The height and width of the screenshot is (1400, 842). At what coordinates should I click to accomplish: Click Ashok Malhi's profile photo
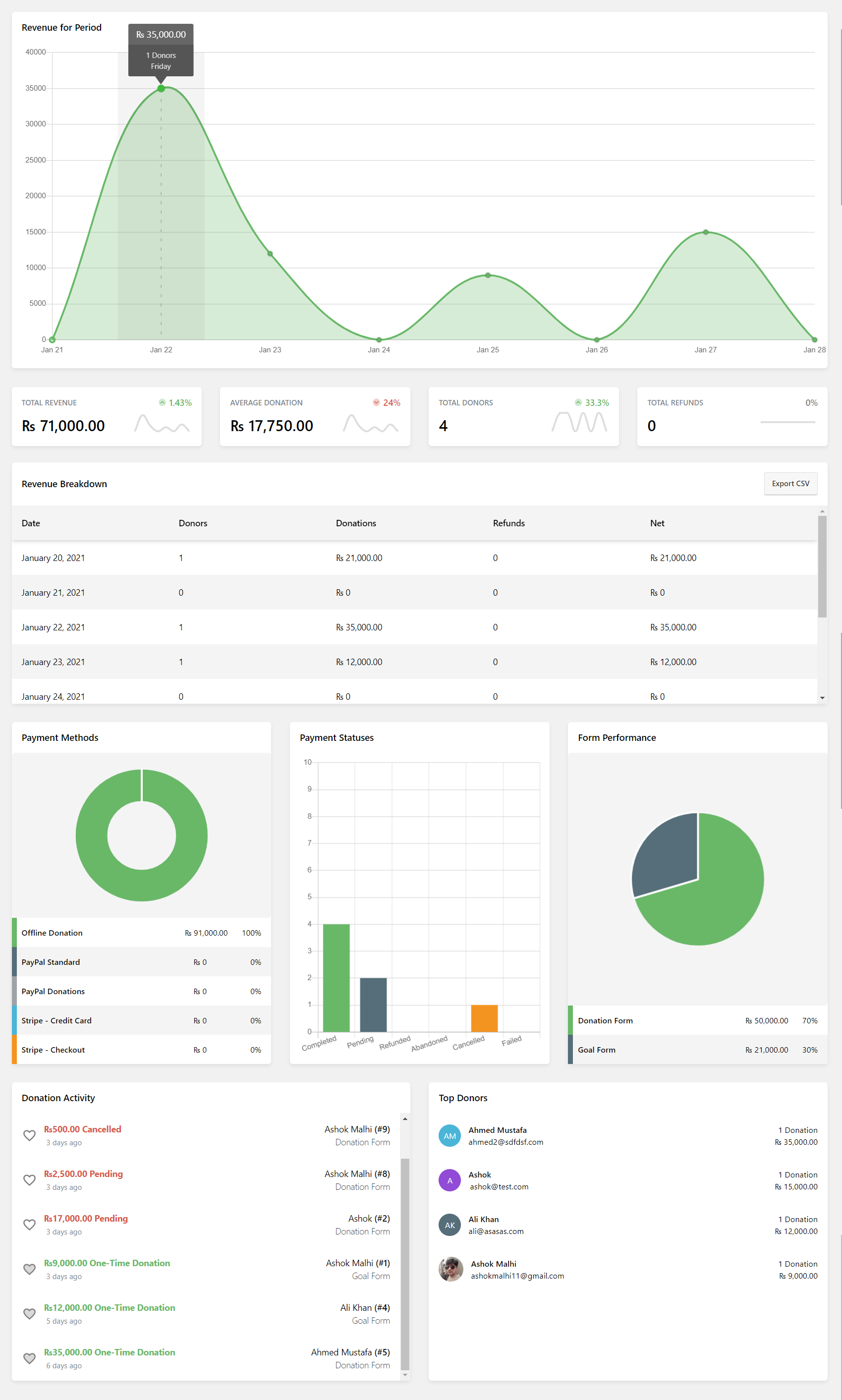point(450,1269)
